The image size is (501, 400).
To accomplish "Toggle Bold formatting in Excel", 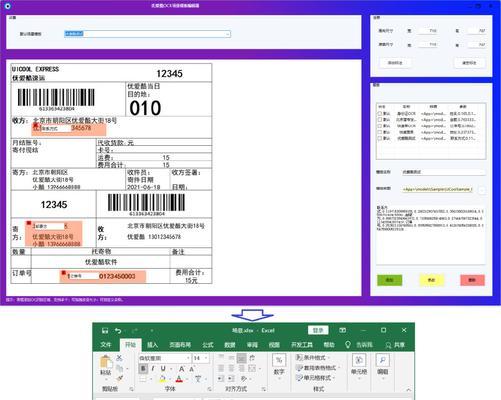I will click(x=143, y=369).
